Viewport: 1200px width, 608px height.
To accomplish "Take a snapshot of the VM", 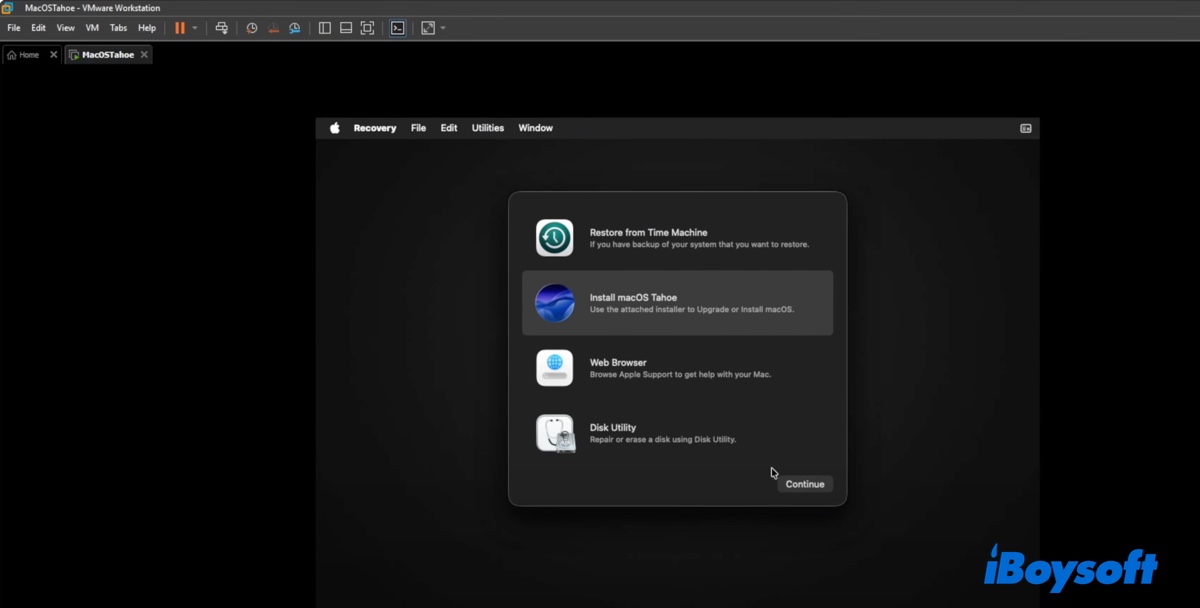I will 252,28.
